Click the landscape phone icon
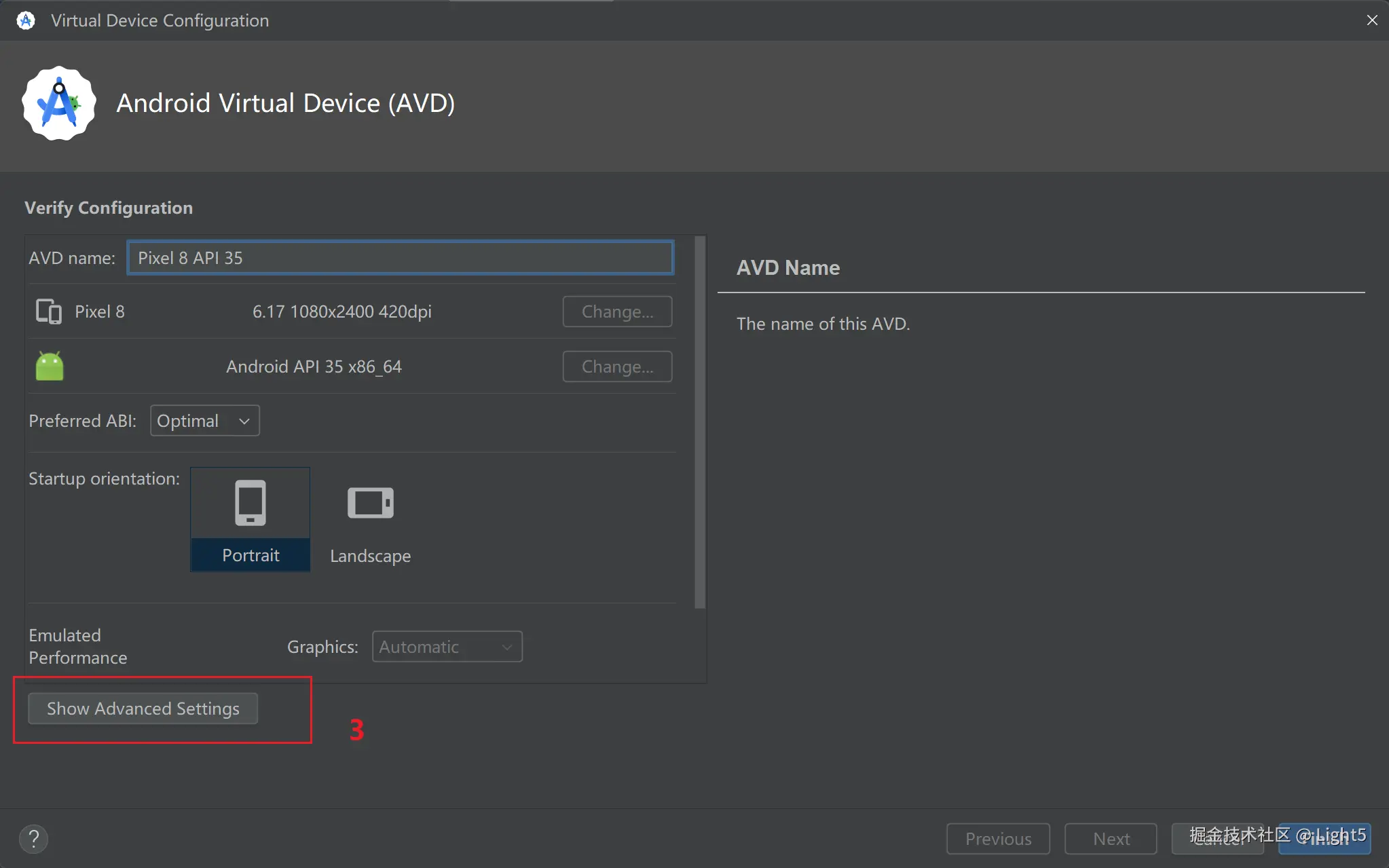The image size is (1389, 868). [370, 503]
